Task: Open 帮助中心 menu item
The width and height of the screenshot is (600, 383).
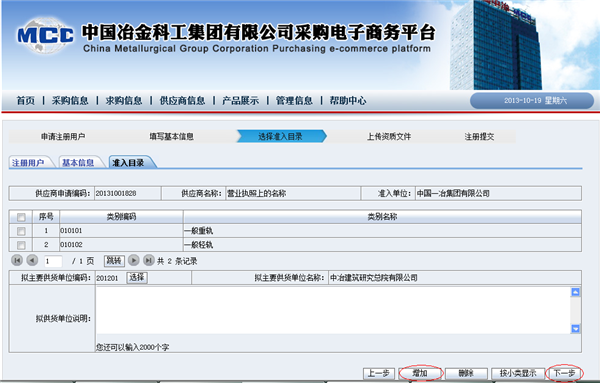Action: point(348,101)
